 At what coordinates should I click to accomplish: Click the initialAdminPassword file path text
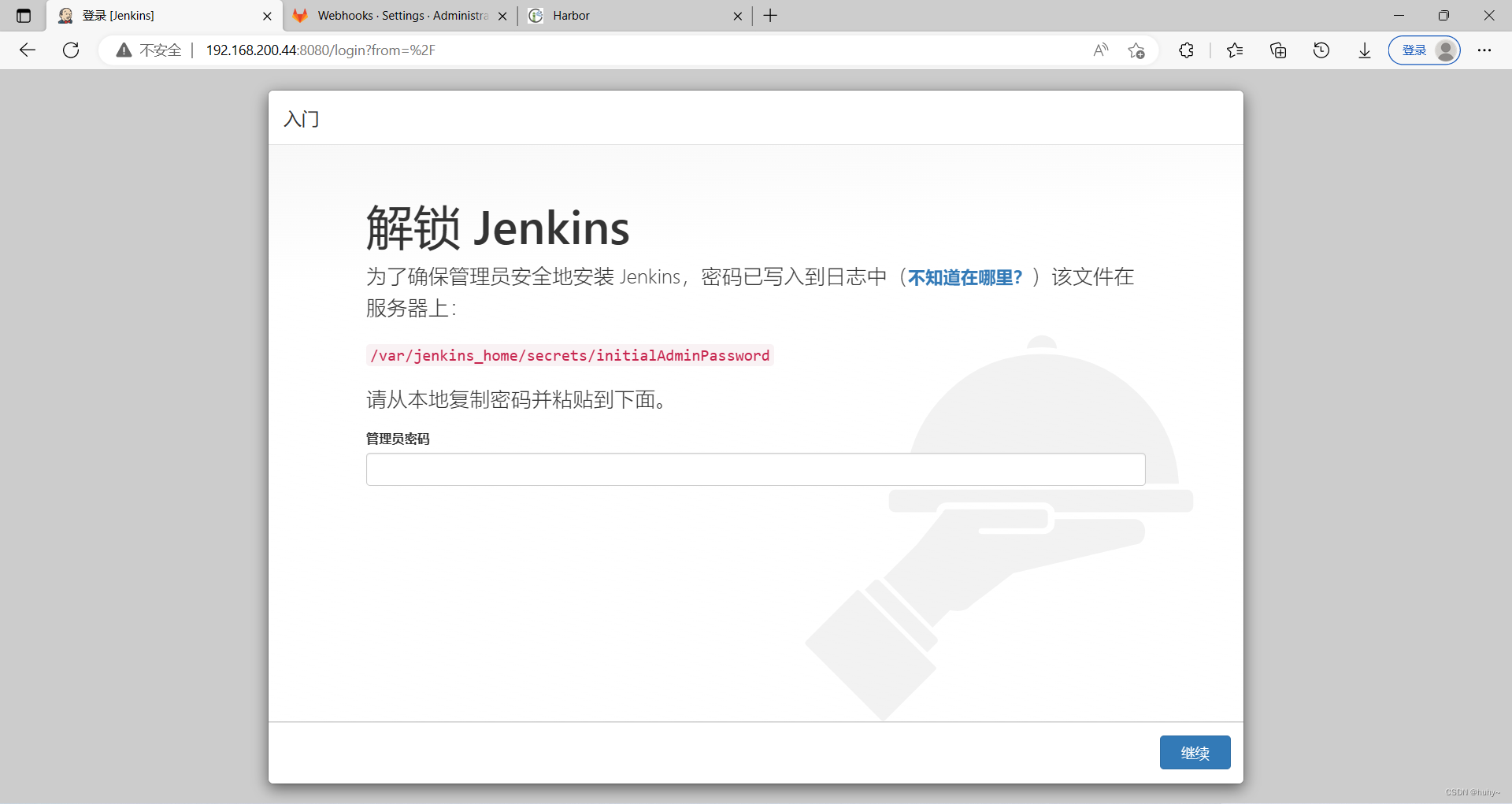tap(570, 356)
